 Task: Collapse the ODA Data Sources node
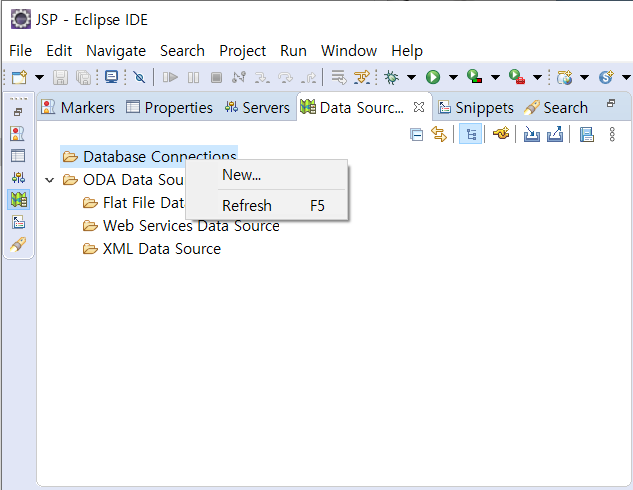[x=50, y=180]
